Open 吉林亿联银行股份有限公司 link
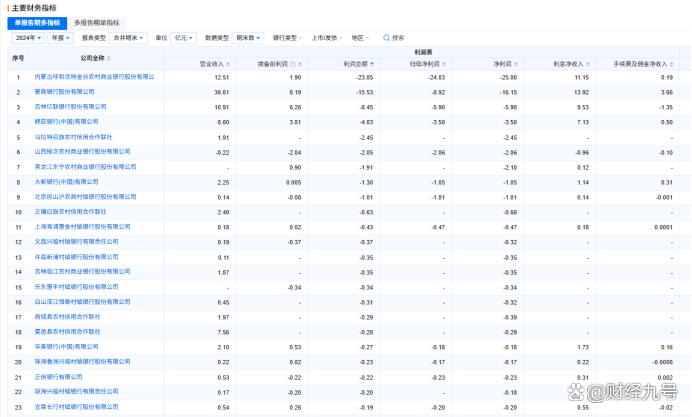Image resolution: width=692 pixels, height=417 pixels. (x=71, y=107)
